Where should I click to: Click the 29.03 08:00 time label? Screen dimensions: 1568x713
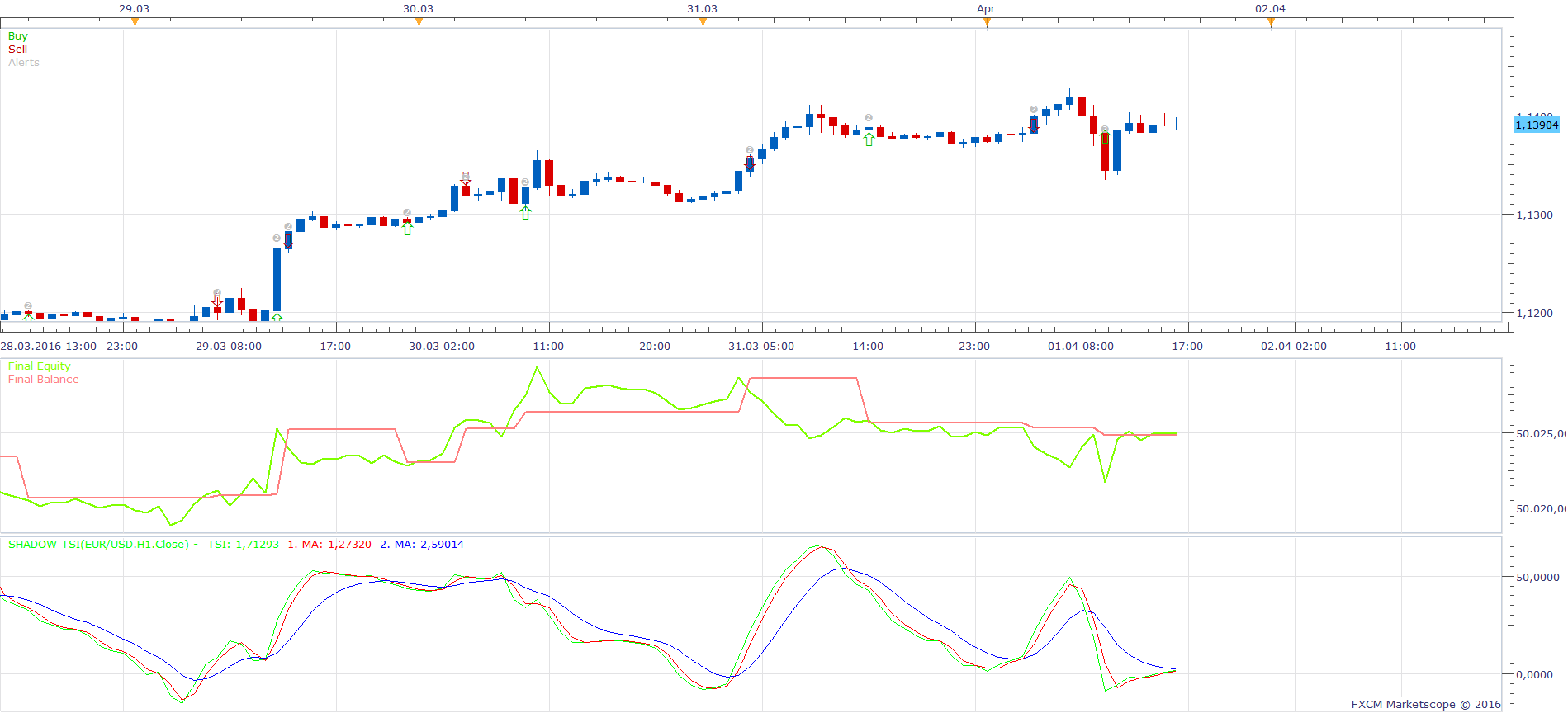(x=229, y=347)
